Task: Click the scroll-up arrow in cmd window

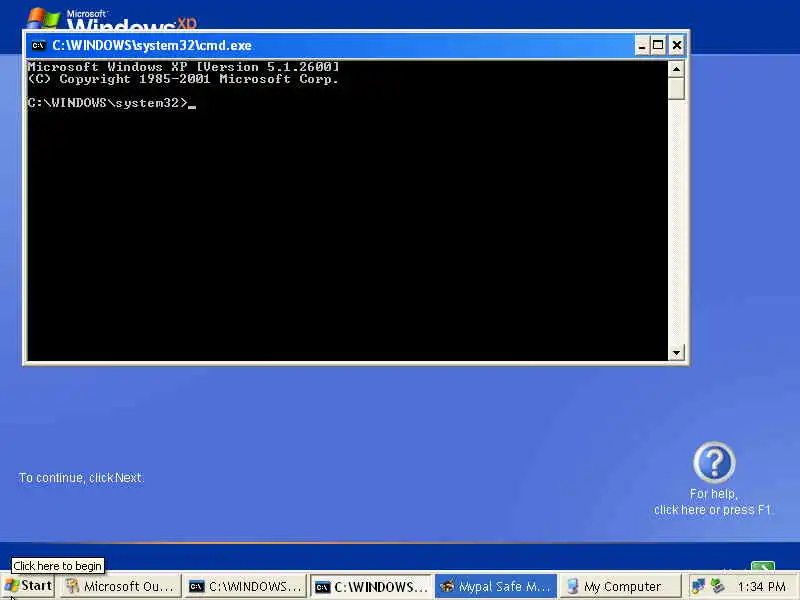Action: (676, 69)
